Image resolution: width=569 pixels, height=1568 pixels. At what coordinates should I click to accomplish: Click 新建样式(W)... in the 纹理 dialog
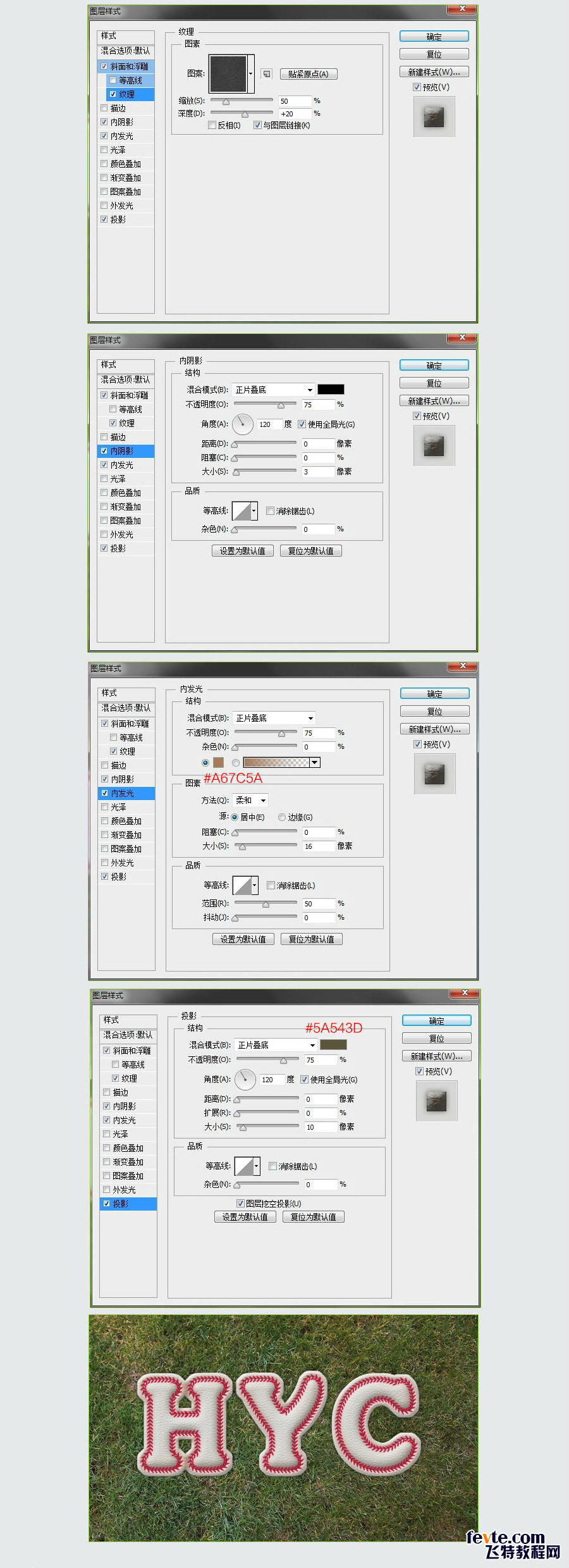click(x=434, y=72)
